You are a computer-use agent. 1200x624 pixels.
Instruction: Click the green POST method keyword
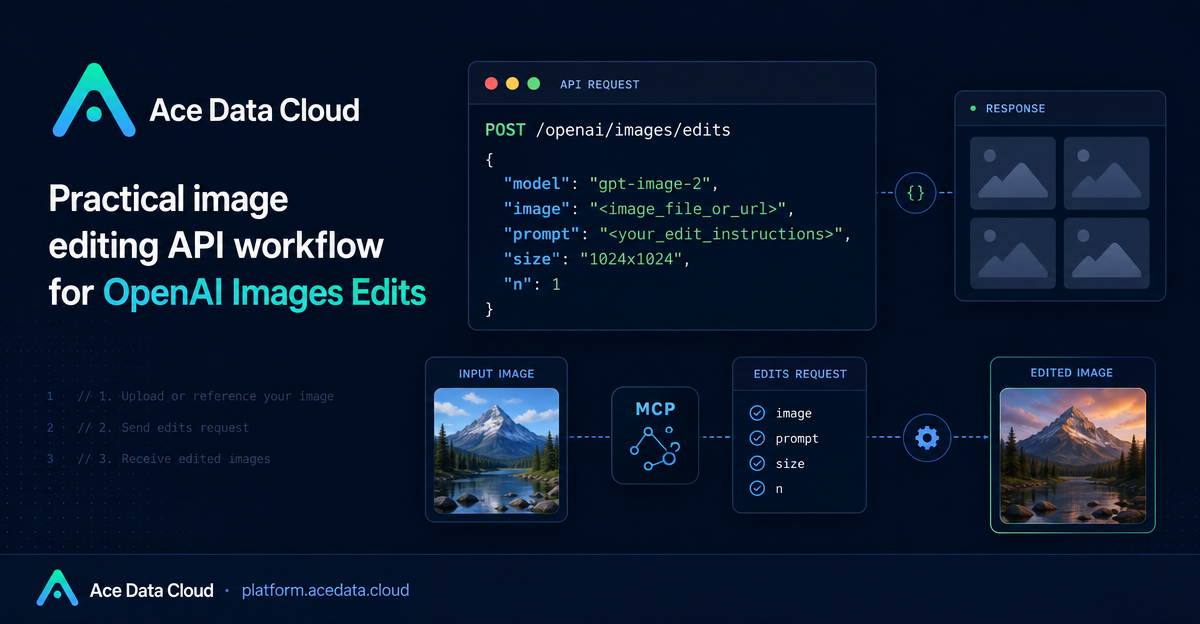click(x=506, y=131)
